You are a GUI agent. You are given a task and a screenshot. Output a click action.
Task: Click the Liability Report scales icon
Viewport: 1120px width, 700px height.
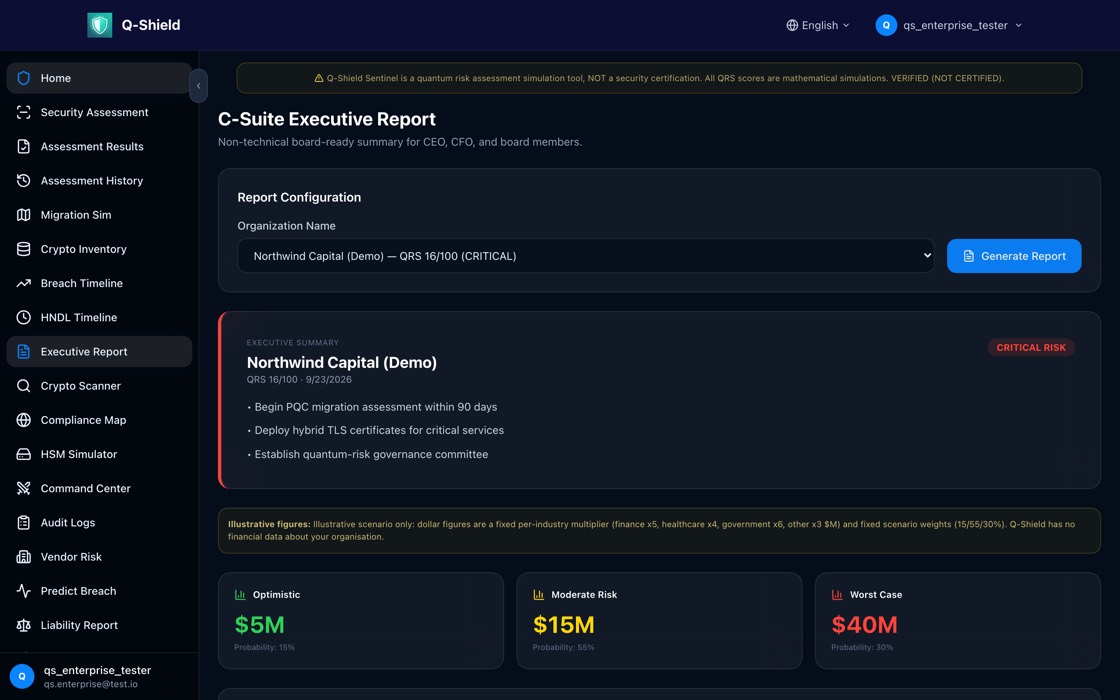[24, 626]
